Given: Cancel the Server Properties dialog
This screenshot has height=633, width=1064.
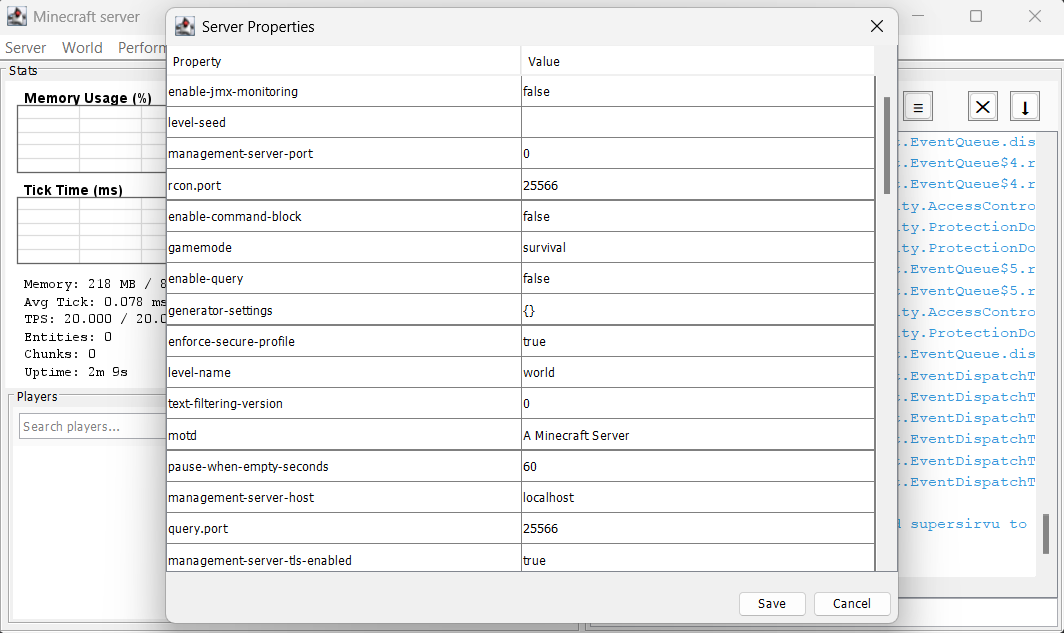Looking at the screenshot, I should [x=852, y=604].
